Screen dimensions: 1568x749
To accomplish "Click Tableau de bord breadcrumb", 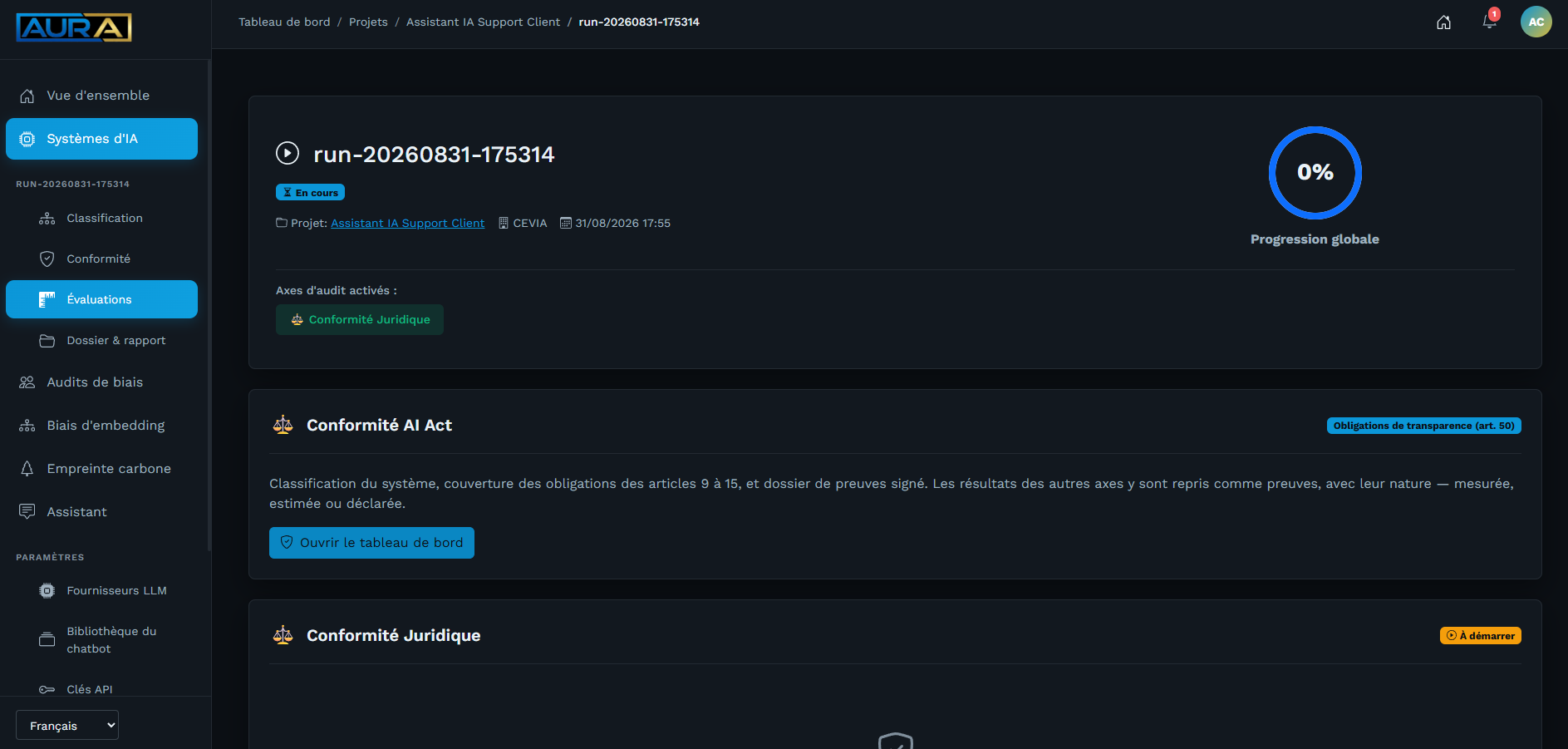I will point(284,22).
